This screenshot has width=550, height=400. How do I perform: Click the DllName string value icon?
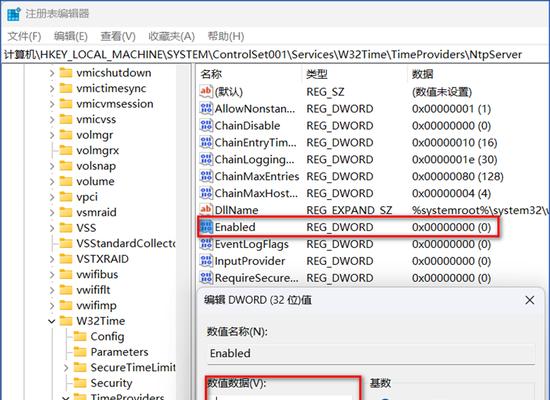point(206,210)
